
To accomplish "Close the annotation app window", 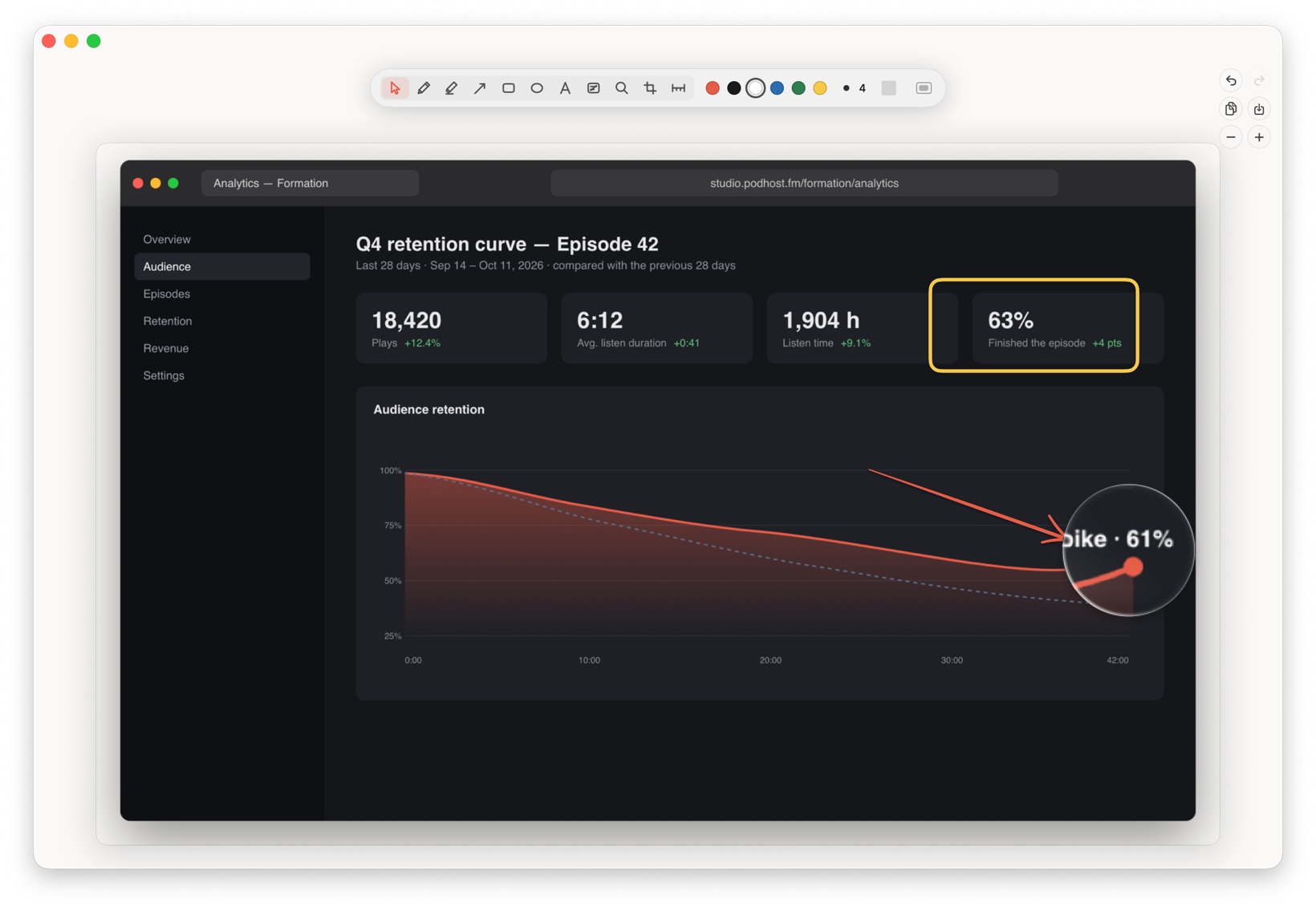I will [49, 41].
